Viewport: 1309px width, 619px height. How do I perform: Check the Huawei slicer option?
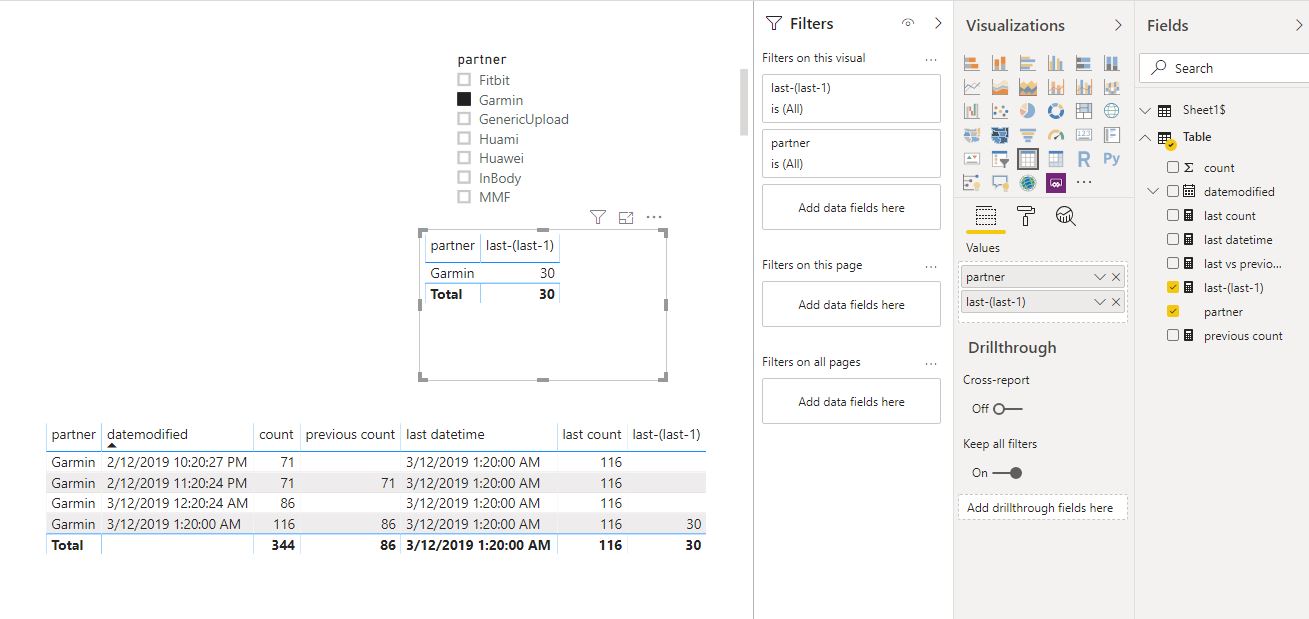(464, 158)
